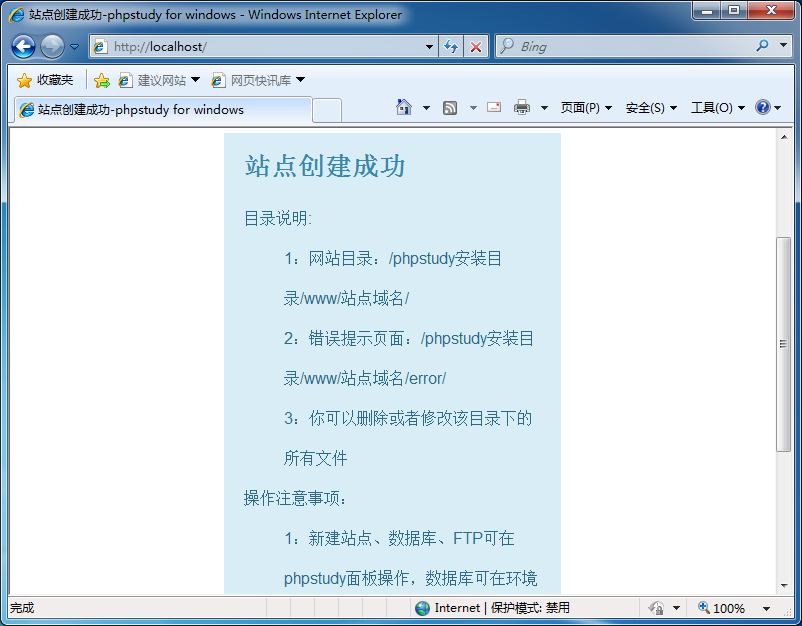The height and width of the screenshot is (626, 802).
Task: Open the search provider dropdown
Action: coord(783,46)
